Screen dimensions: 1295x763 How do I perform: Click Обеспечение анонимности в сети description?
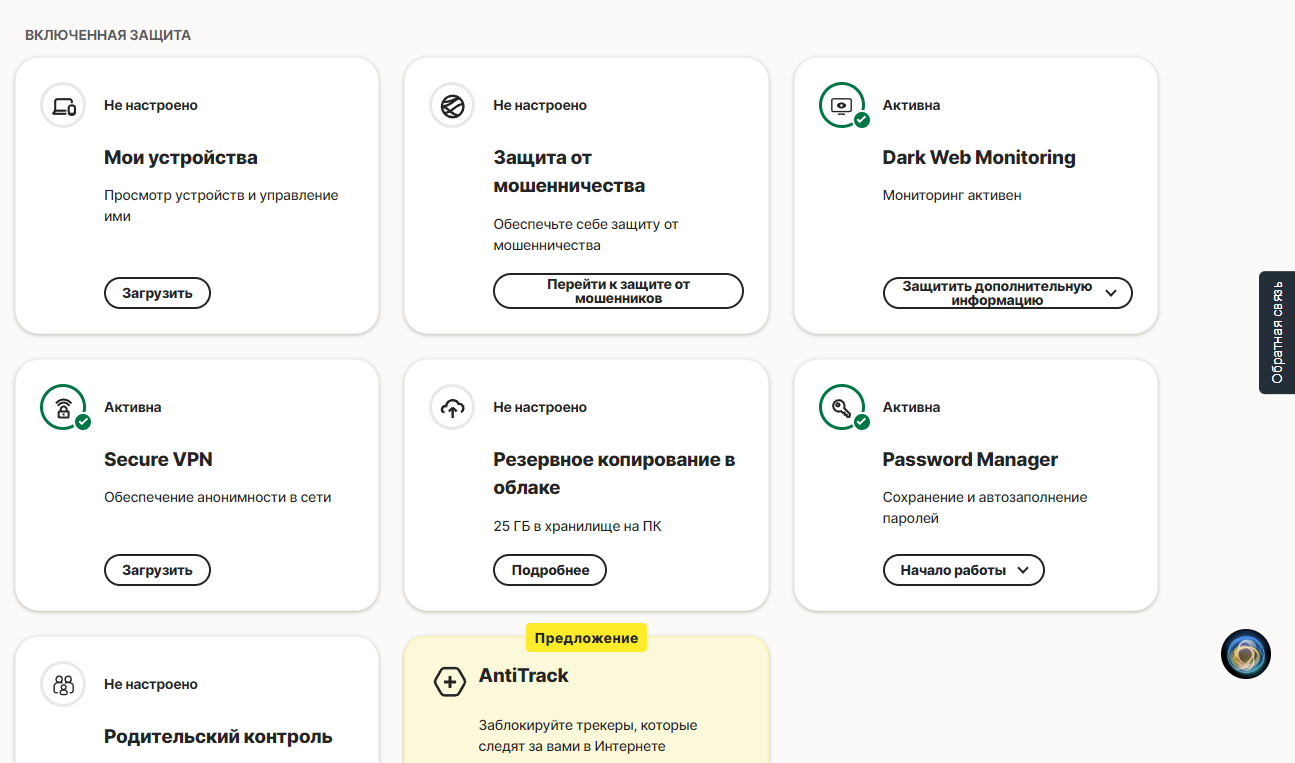(x=217, y=497)
